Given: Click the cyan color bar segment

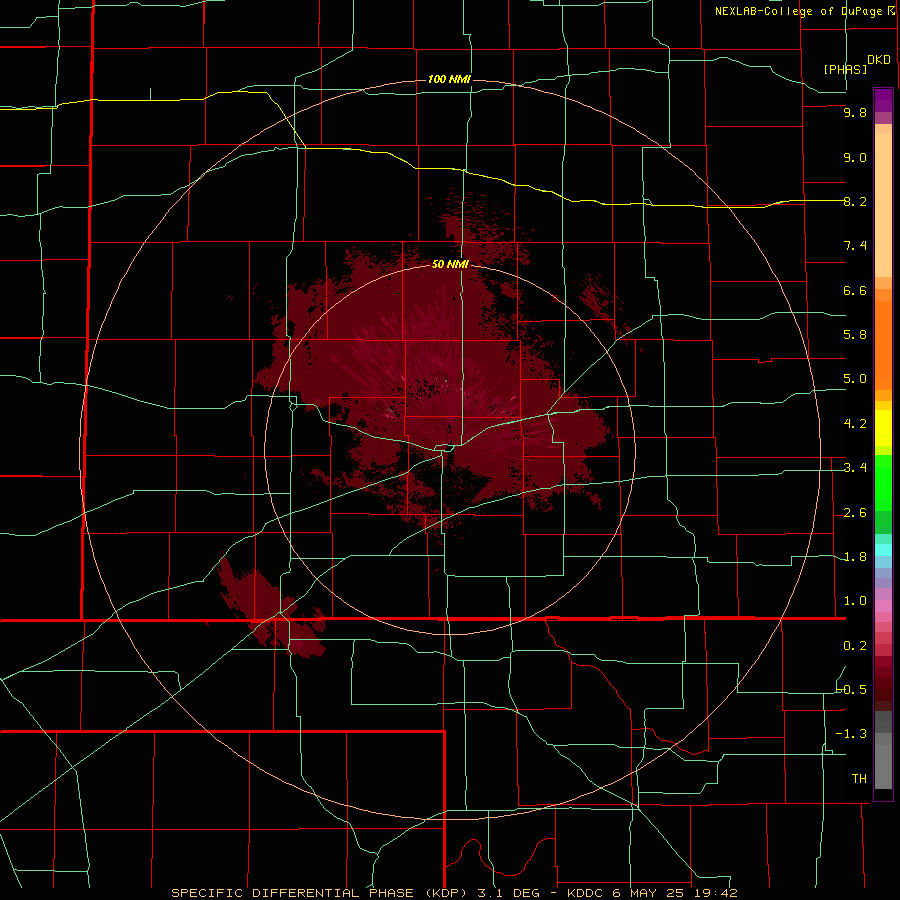Looking at the screenshot, I should point(883,549).
